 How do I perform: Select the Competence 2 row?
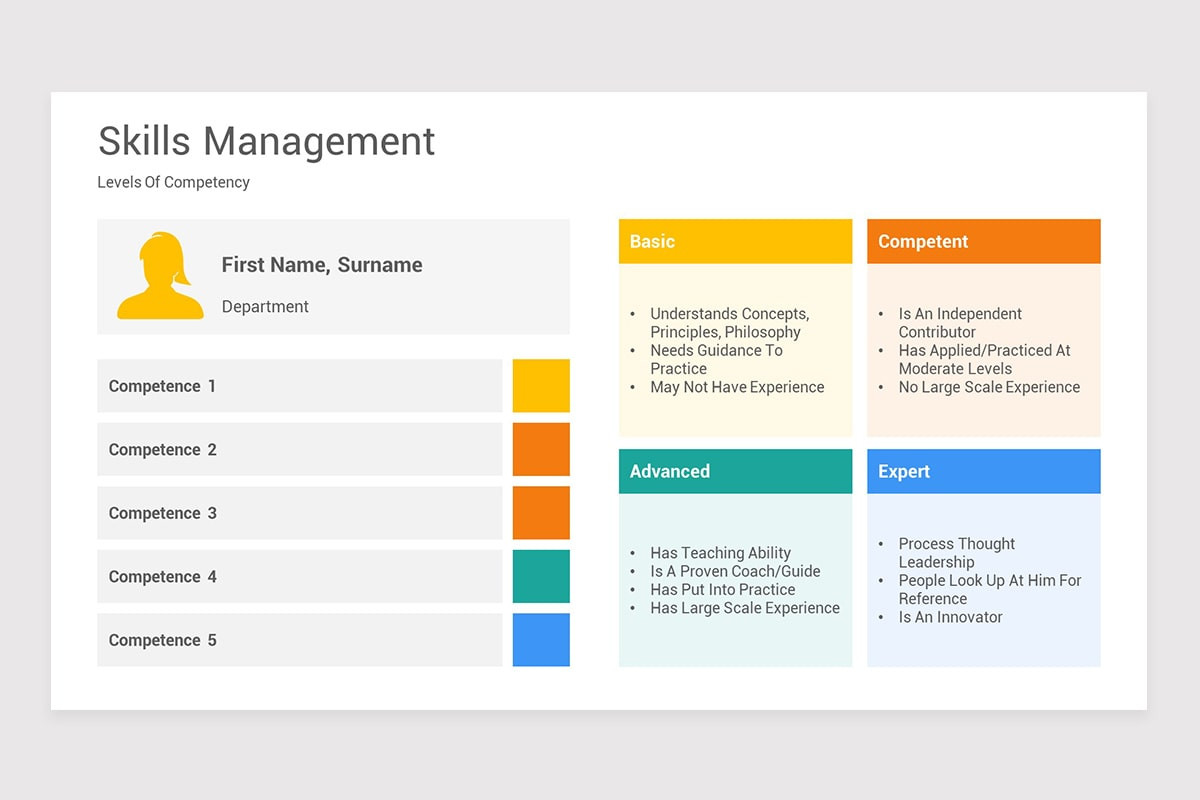(299, 449)
